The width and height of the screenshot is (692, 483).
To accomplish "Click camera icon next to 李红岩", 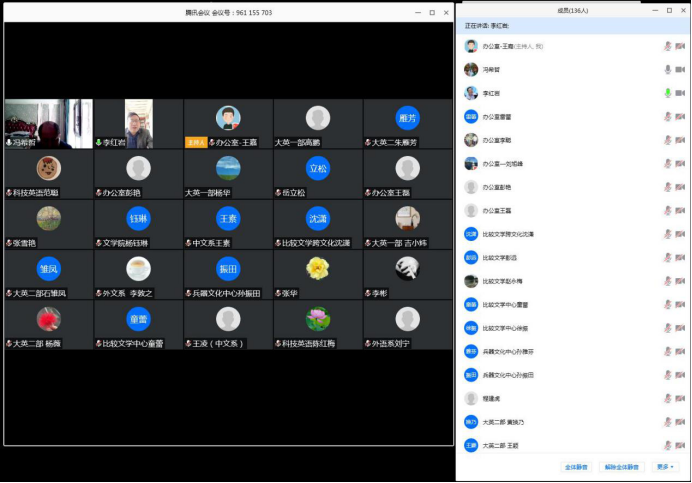I will pos(680,93).
